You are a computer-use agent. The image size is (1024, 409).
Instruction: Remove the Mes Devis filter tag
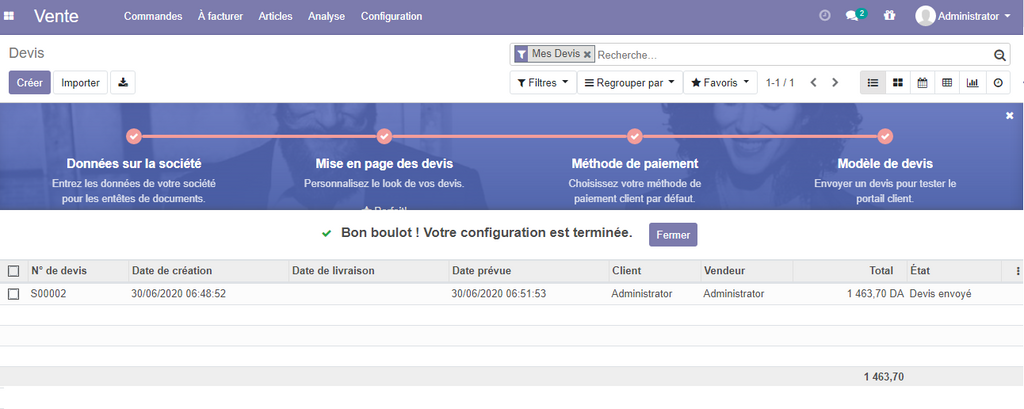tap(587, 54)
